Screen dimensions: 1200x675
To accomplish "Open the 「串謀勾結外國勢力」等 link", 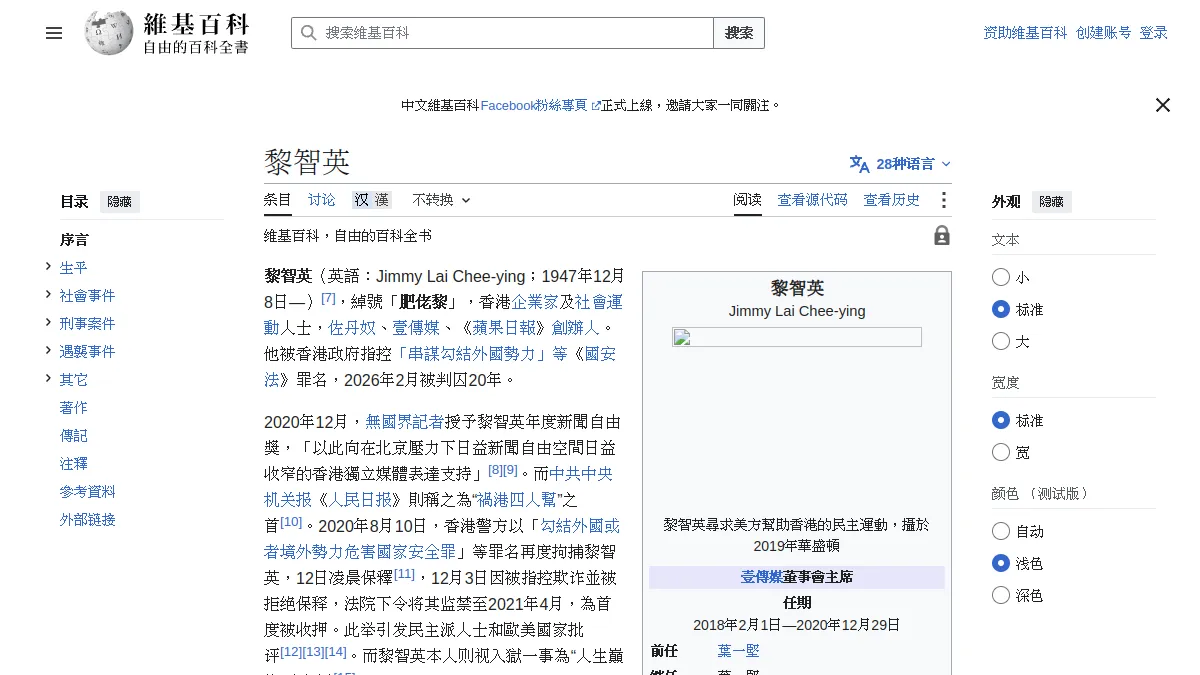I will (x=482, y=354).
